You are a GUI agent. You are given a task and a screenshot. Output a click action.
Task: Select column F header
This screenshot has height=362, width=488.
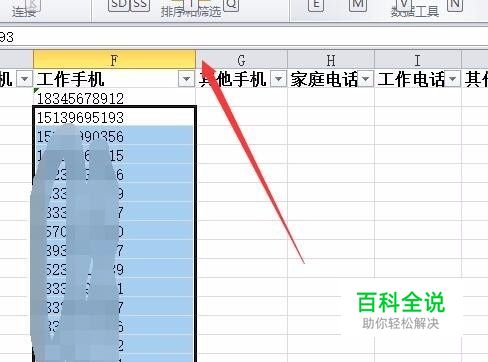[114, 60]
